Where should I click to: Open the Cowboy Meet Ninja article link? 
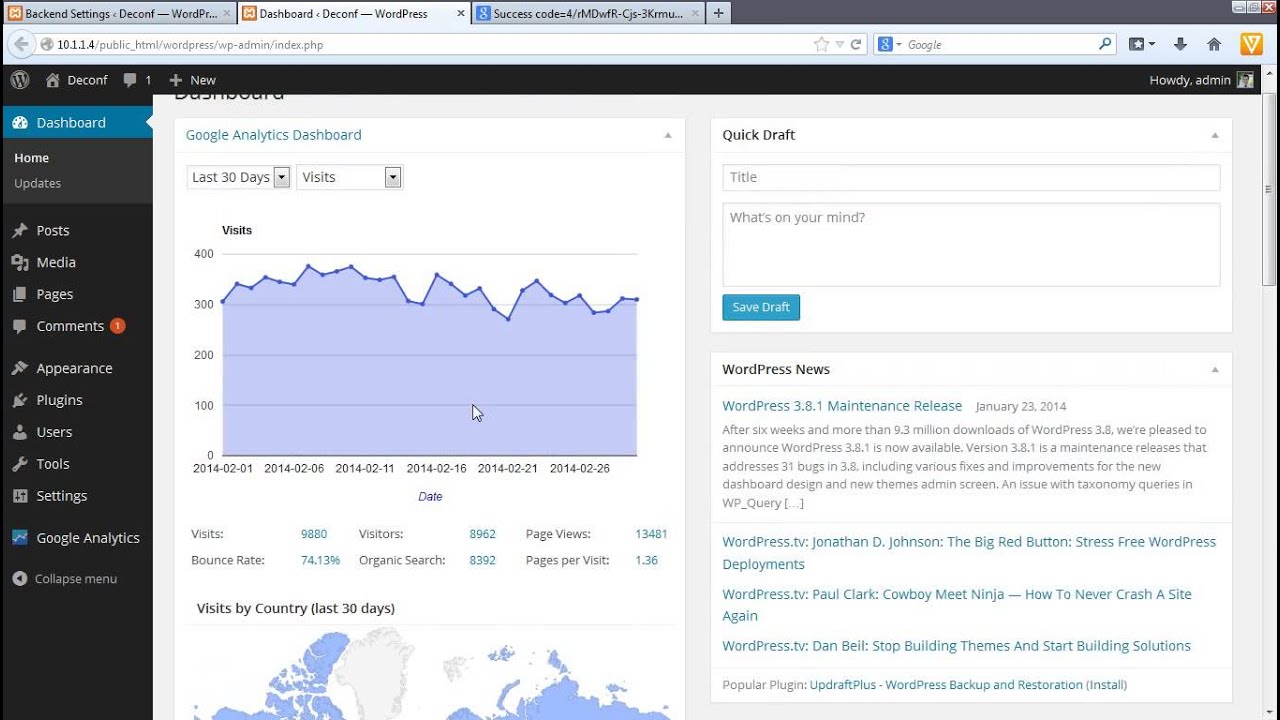(957, 605)
